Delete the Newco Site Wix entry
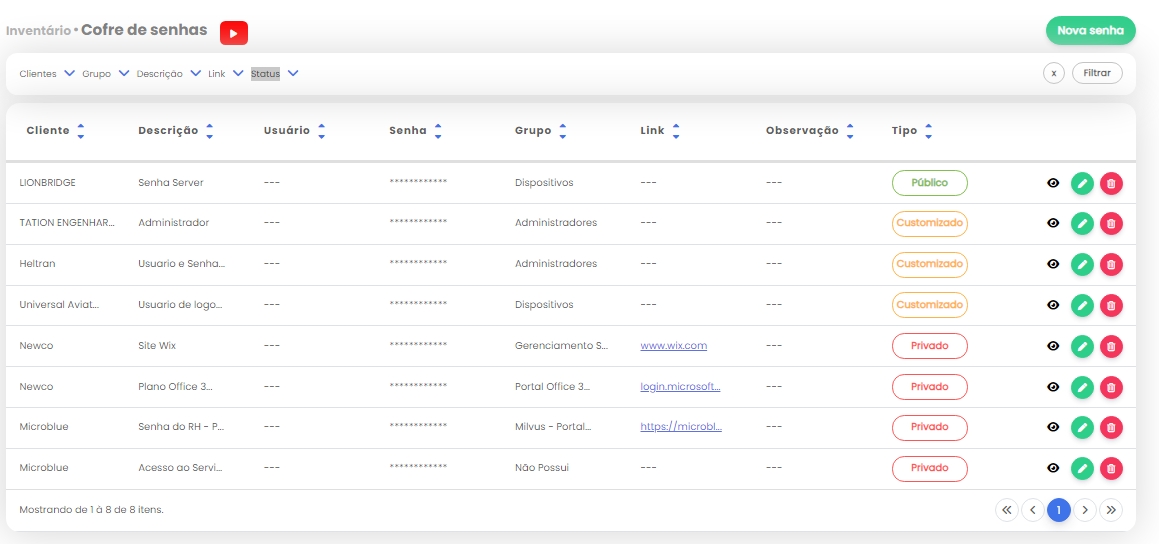Screen dimensions: 1159x544 pyautogui.click(x=1111, y=346)
